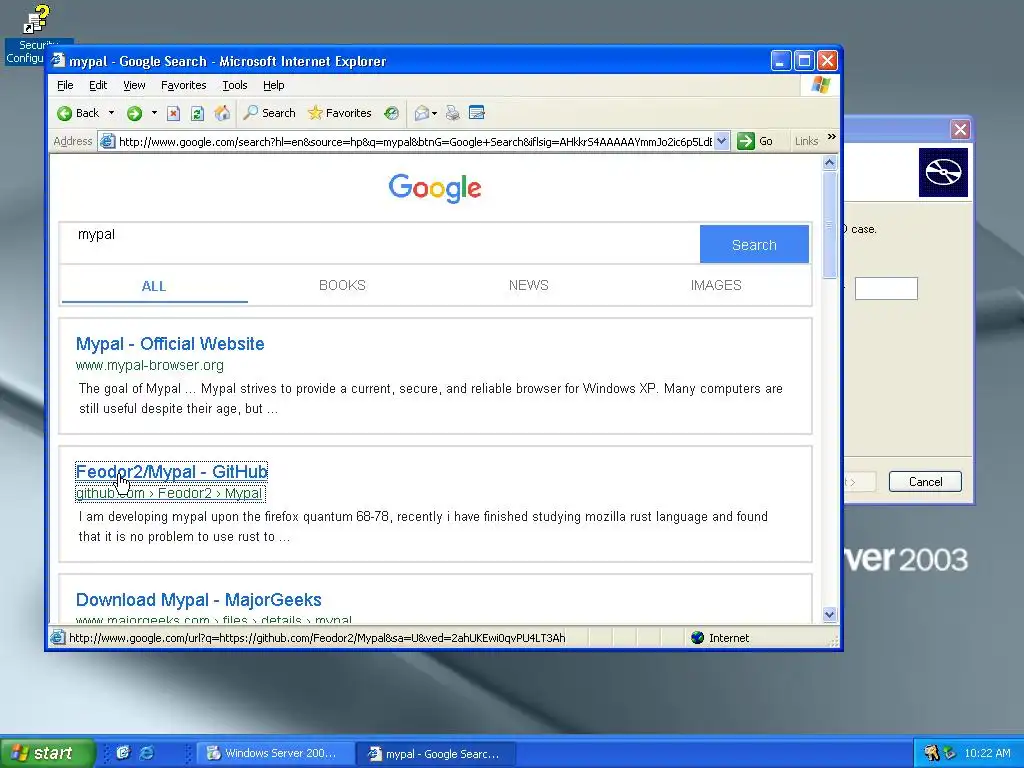Screen dimensions: 1024x768
Task: Click the keys security tray icon
Action: click(x=931, y=753)
